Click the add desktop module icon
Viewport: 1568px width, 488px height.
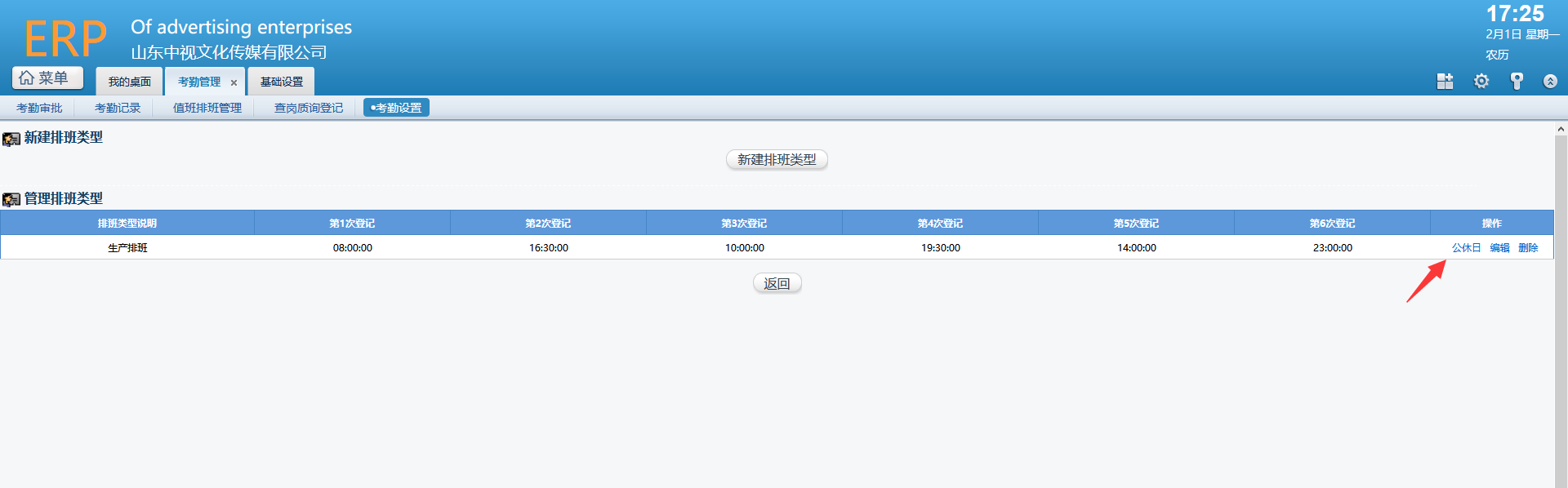tap(1445, 81)
